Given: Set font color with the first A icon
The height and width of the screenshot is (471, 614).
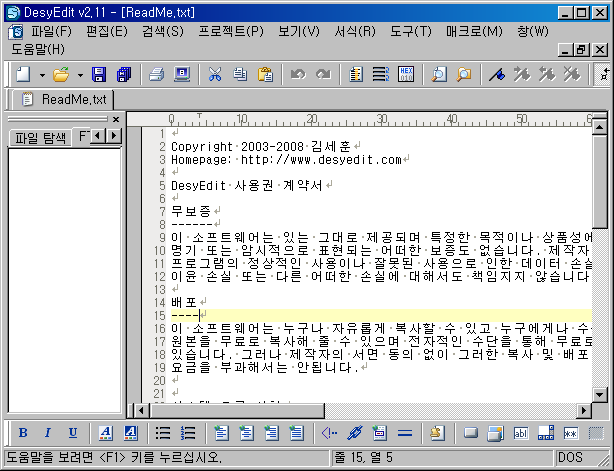Looking at the screenshot, I should pyautogui.click(x=105, y=433).
